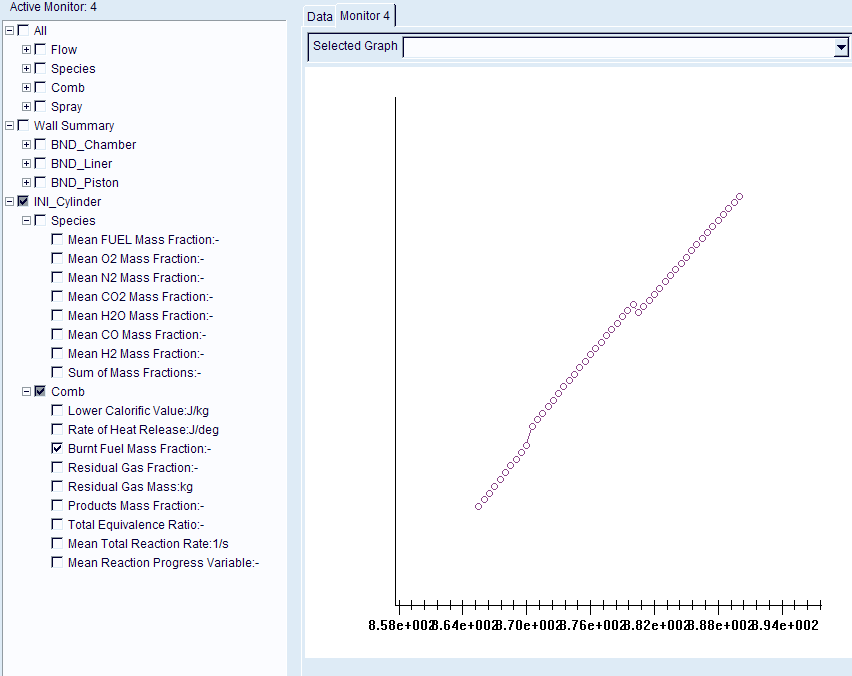Check Total Equivalence Ratio checkbox
The height and width of the screenshot is (676, 852).
click(x=57, y=524)
